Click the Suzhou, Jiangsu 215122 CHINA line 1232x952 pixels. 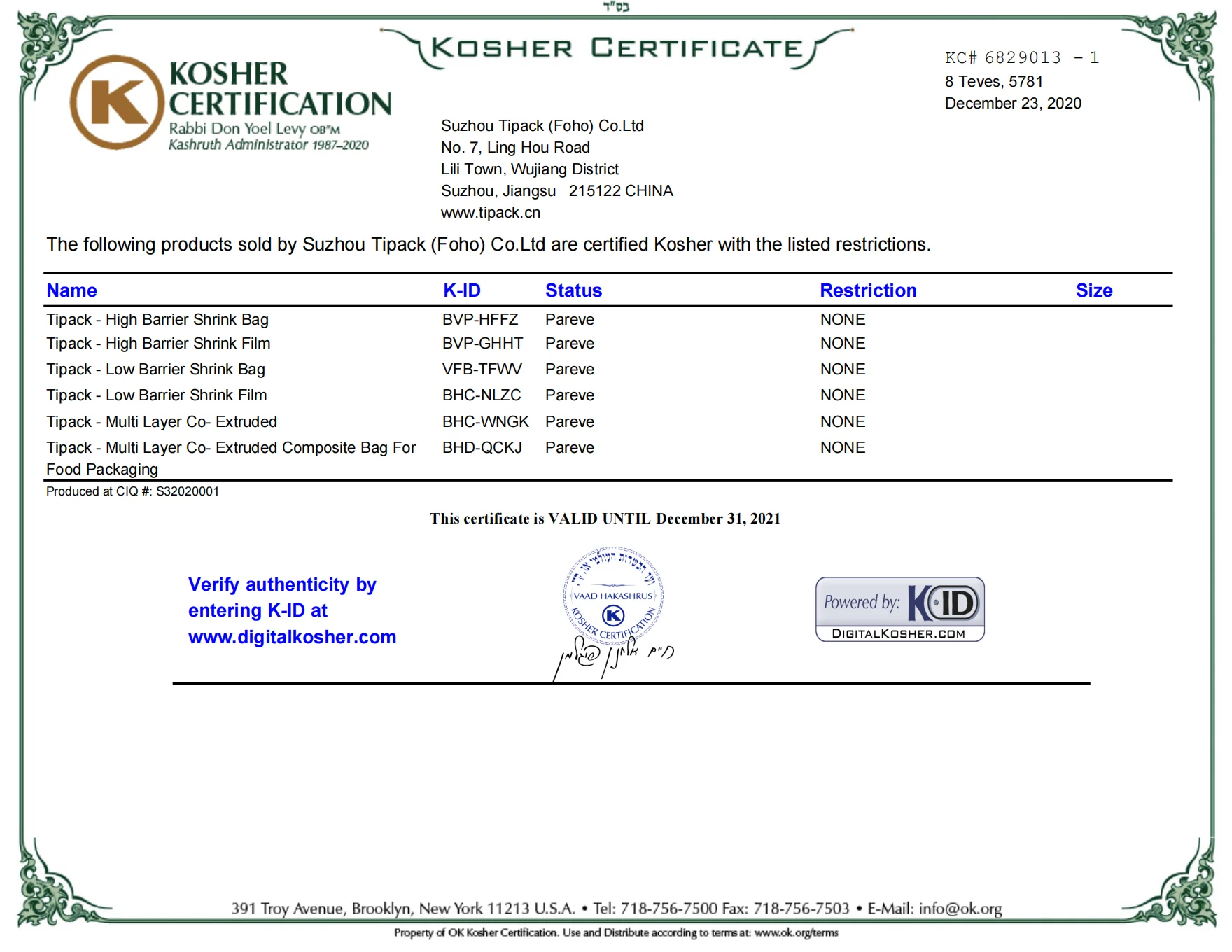pos(557,191)
